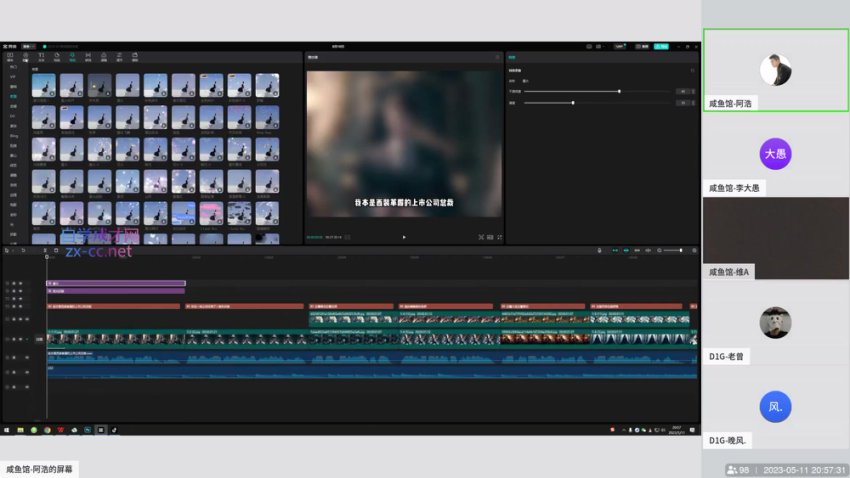Play the preview video
The image size is (850, 478).
[x=404, y=237]
